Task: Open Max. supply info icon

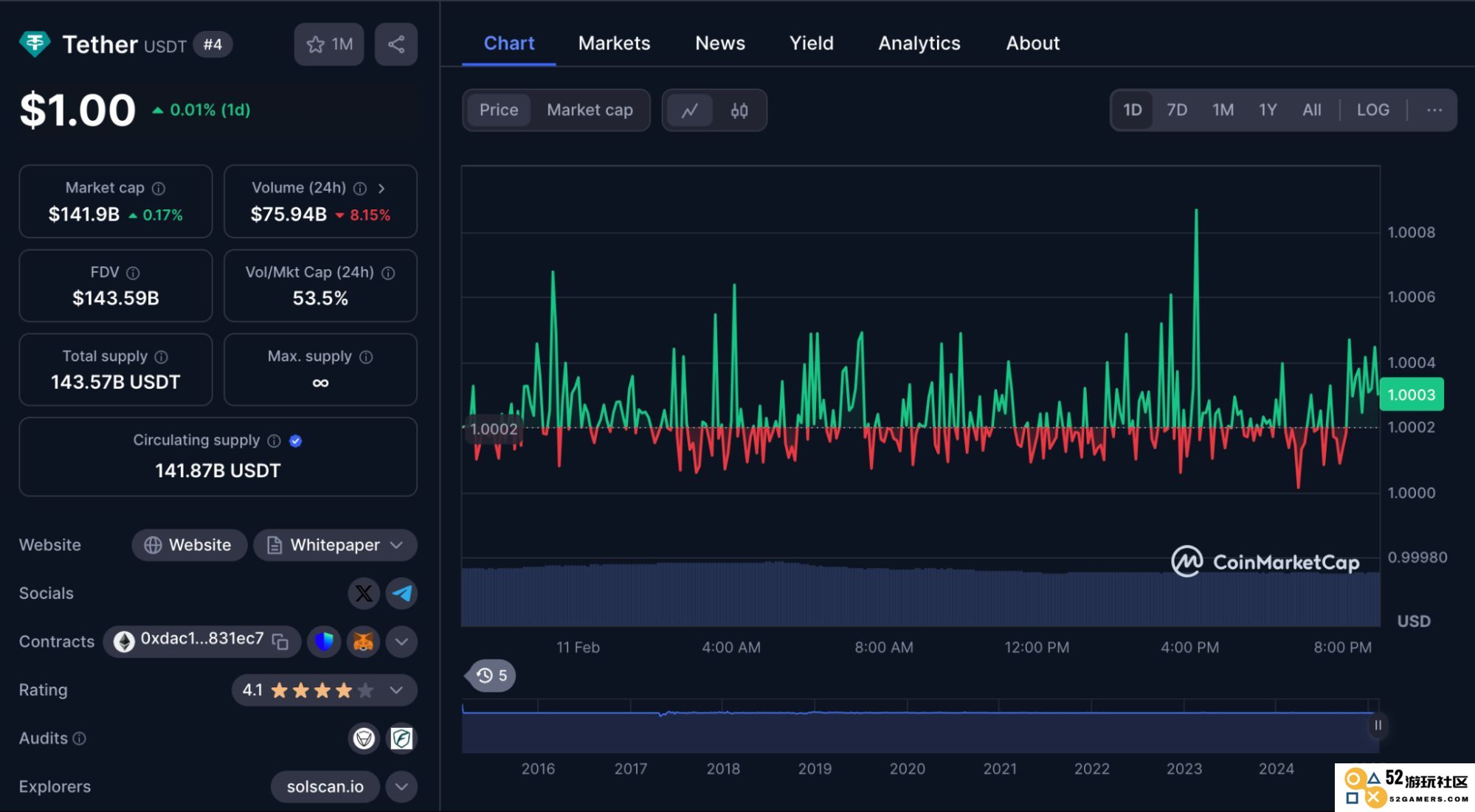Action: (366, 357)
